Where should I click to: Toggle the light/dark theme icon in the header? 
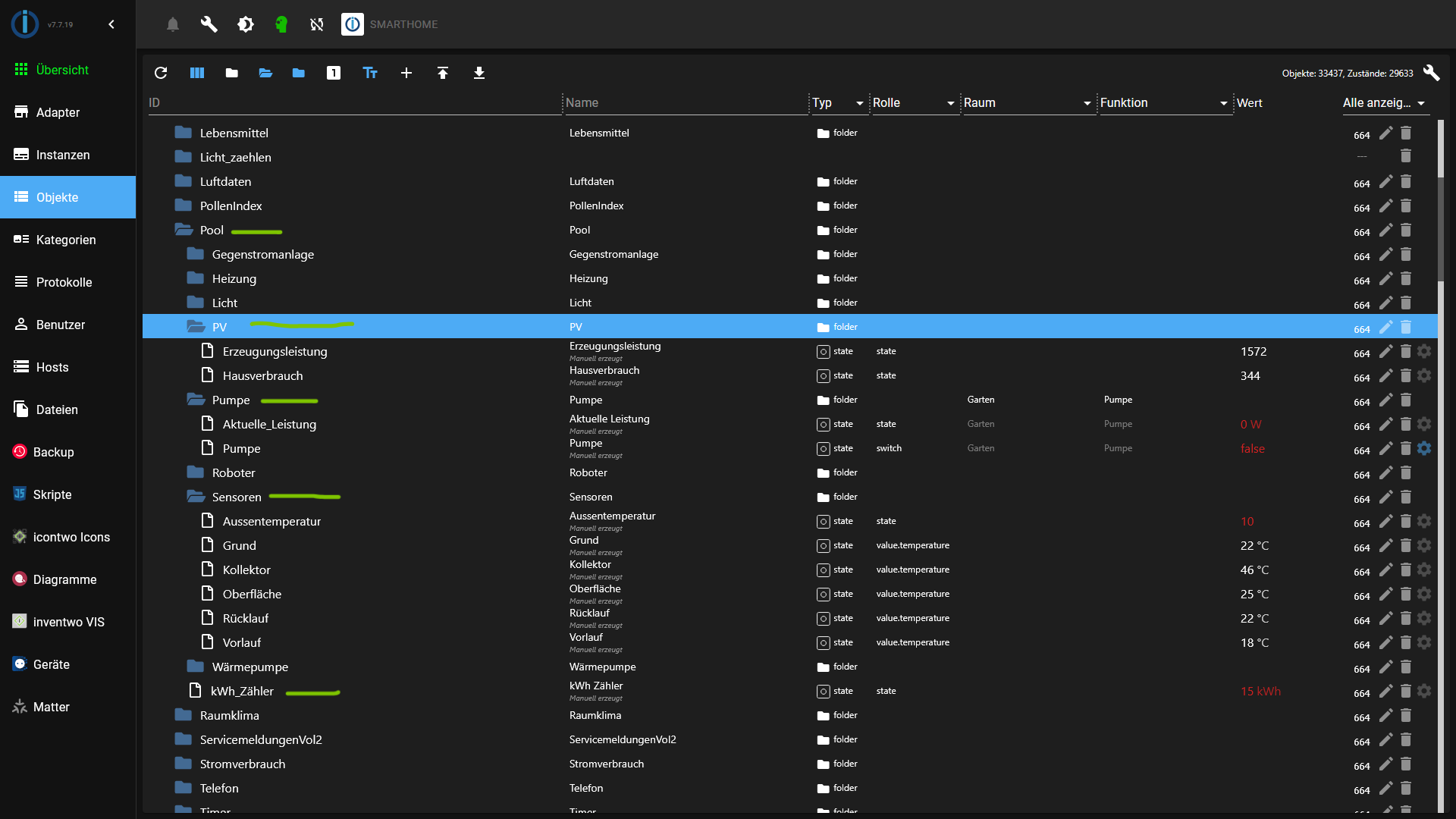(x=246, y=24)
